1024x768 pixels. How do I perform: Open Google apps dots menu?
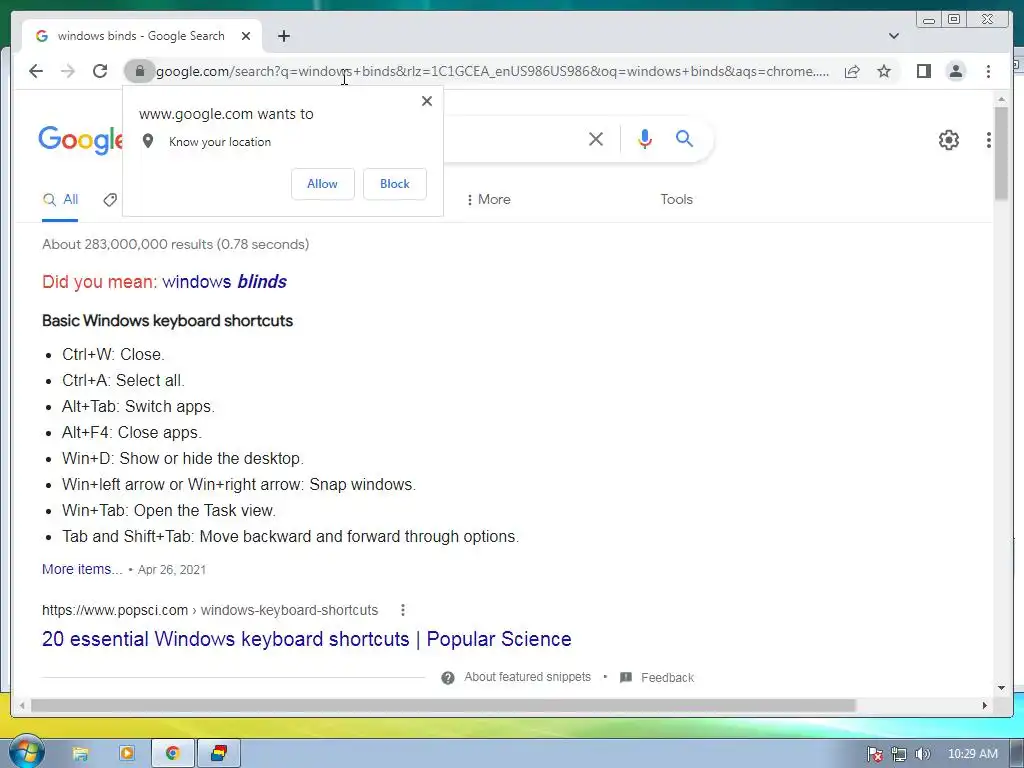point(989,140)
